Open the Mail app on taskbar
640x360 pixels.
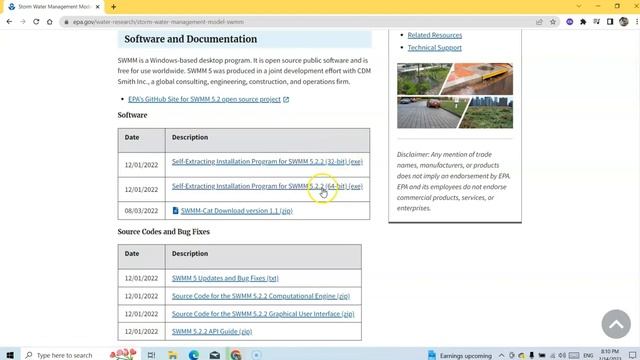[215, 355]
